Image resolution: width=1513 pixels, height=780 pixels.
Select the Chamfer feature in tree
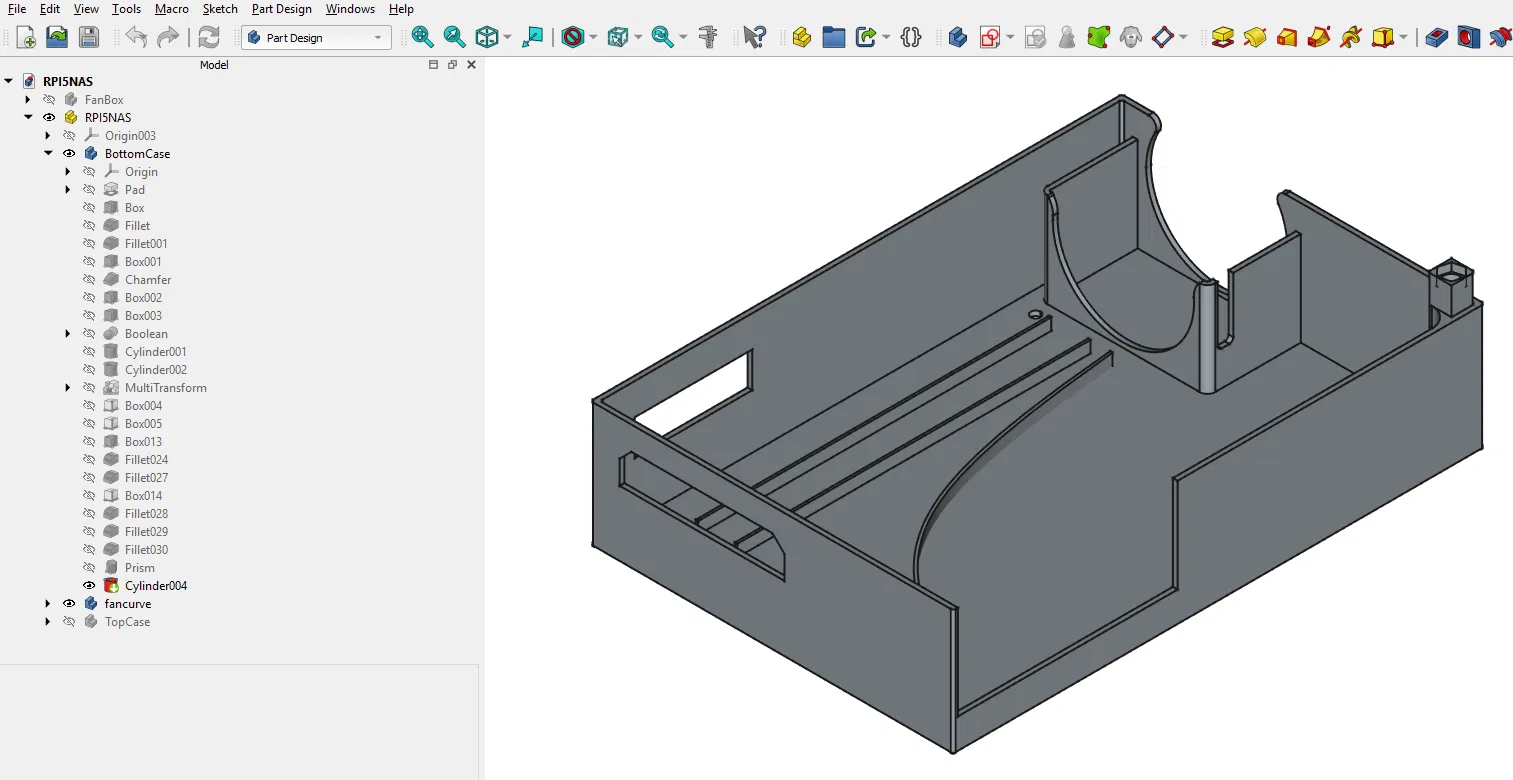[x=148, y=280]
